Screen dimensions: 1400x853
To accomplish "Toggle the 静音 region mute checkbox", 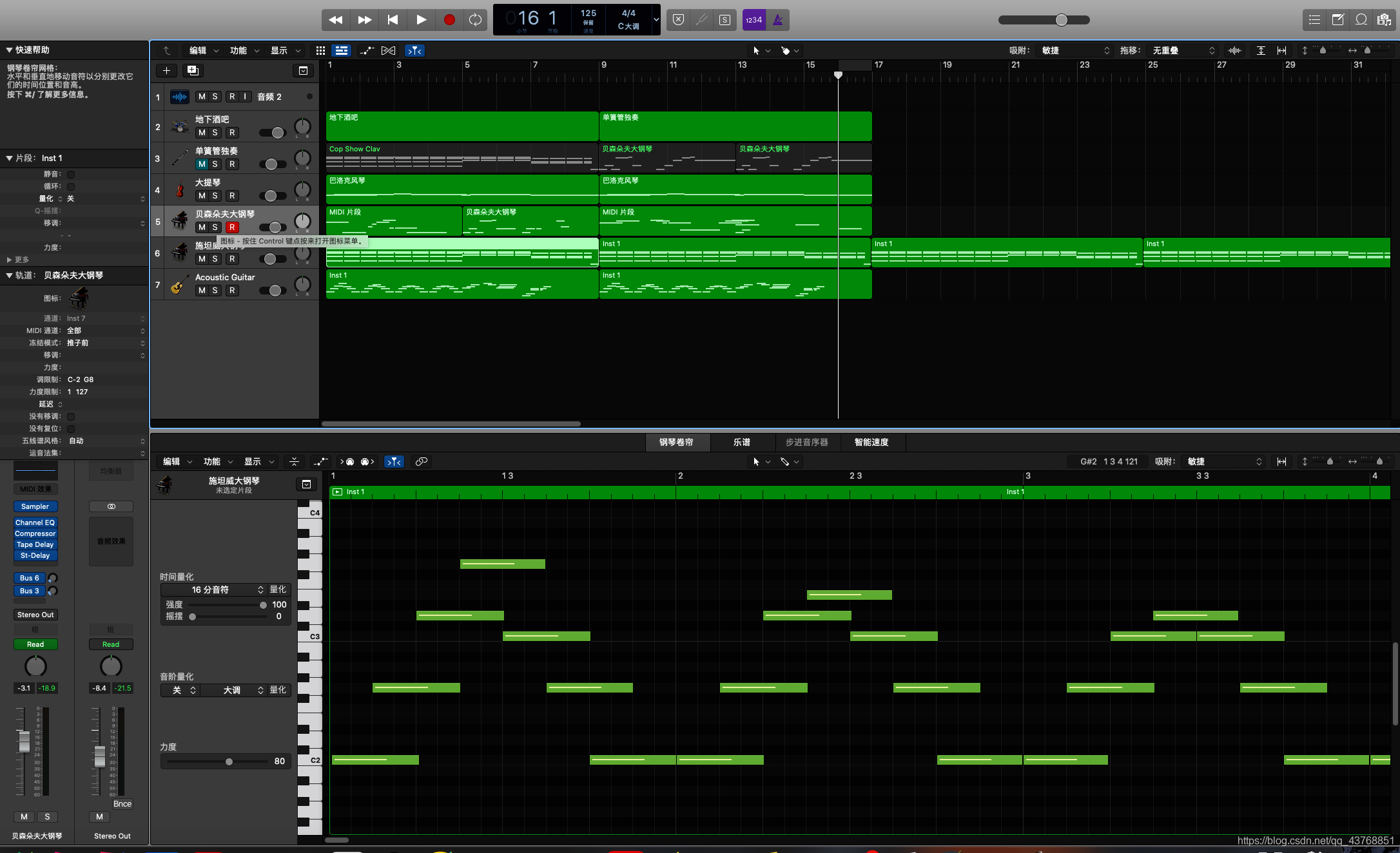I will [x=71, y=174].
